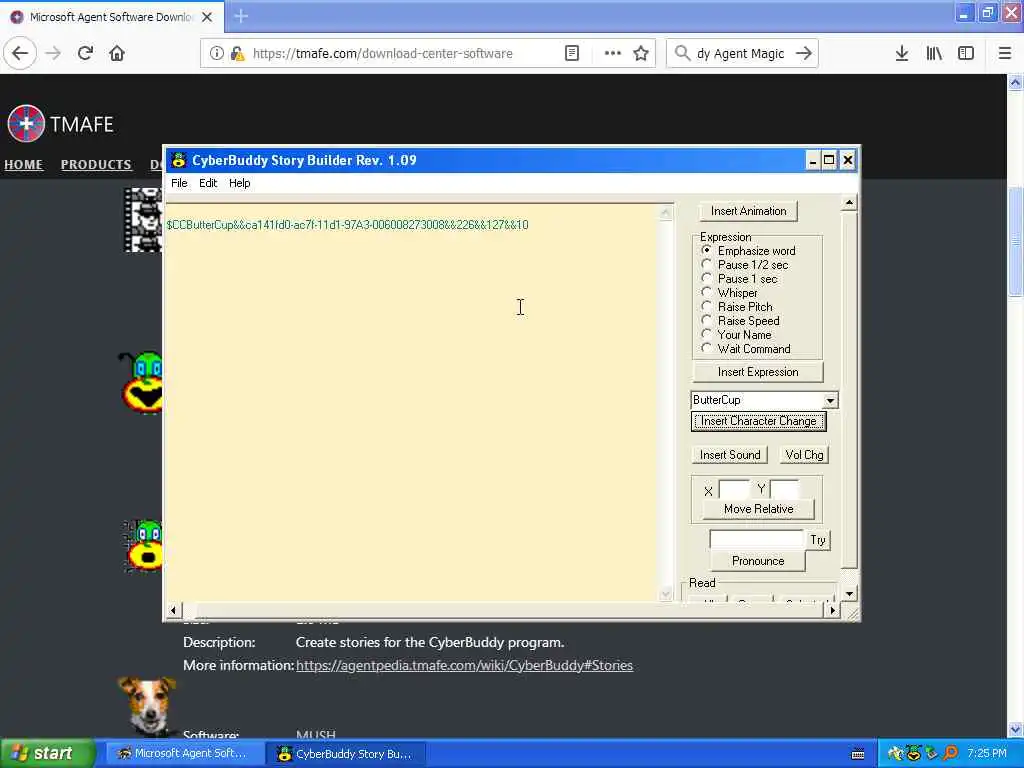
Task: Bookmark this page with star icon
Action: 641,53
